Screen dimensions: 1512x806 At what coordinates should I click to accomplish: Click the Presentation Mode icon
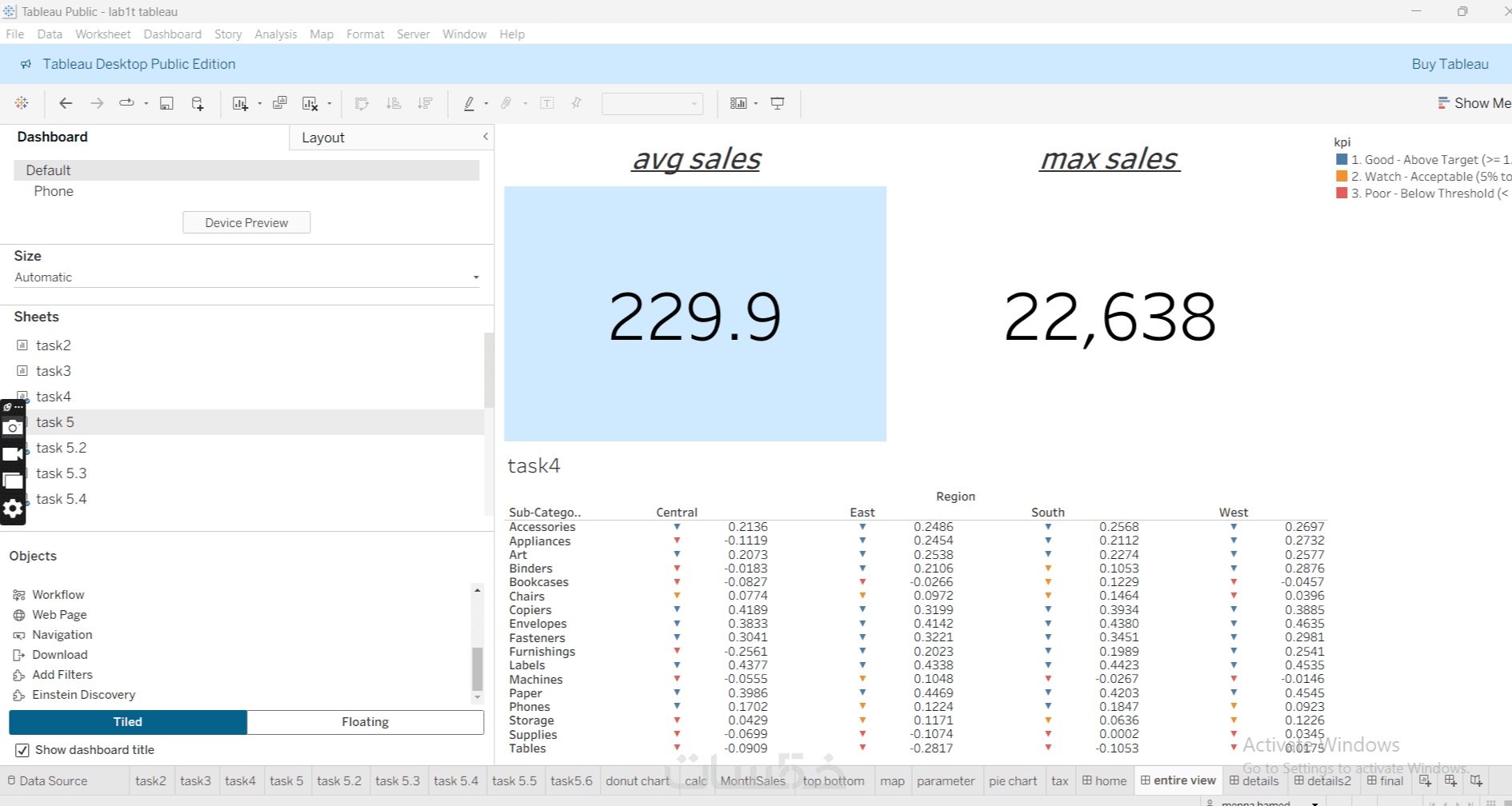(x=778, y=103)
